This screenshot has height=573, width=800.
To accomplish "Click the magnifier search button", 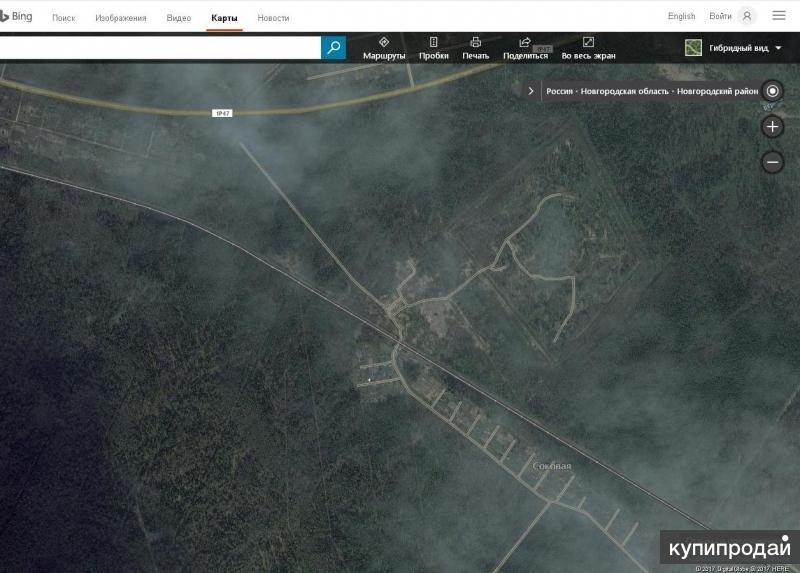I will pos(334,47).
